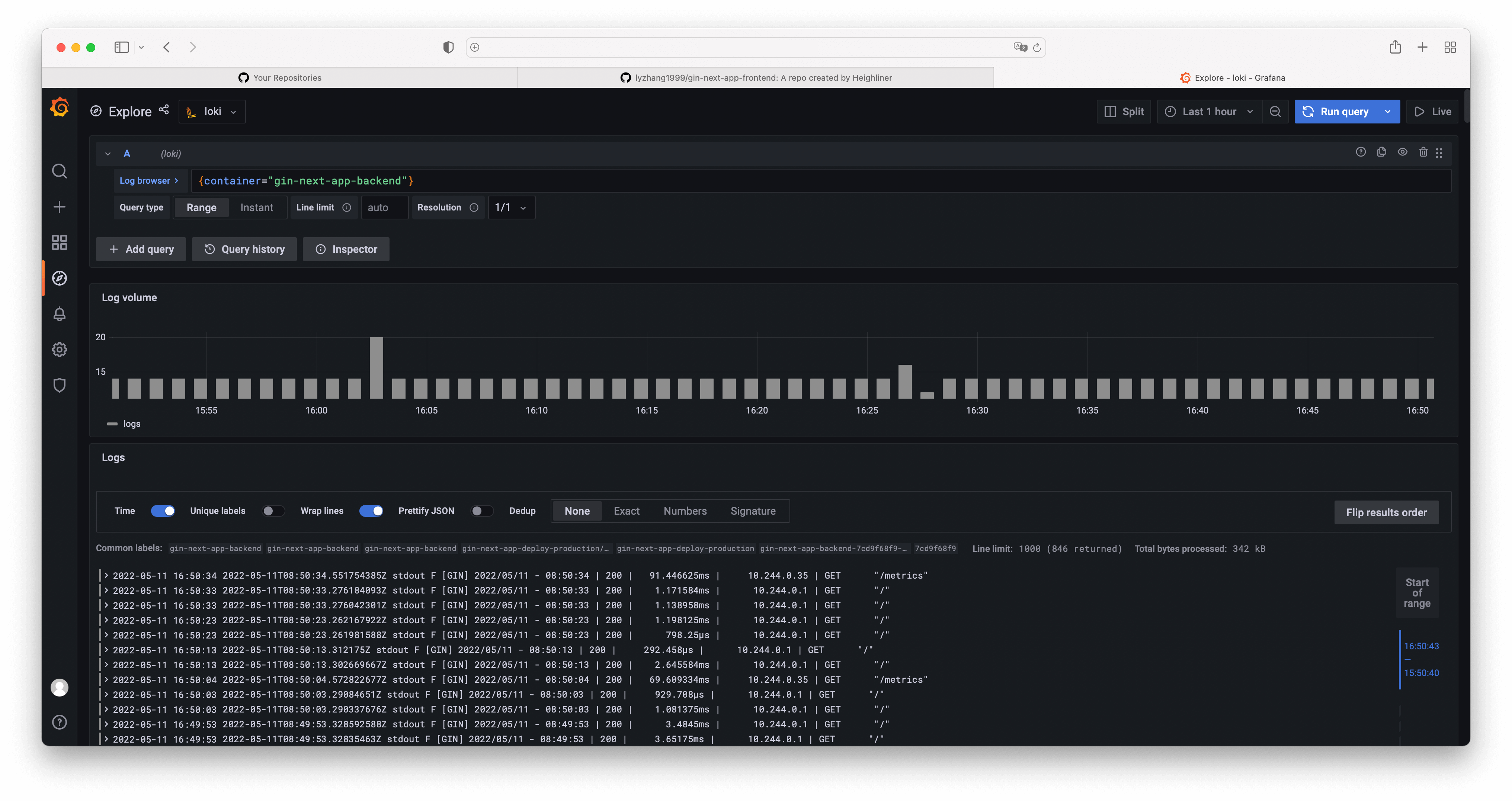Start Live streaming with the Live button
Screen dimensions: 1512x801
[1432, 112]
